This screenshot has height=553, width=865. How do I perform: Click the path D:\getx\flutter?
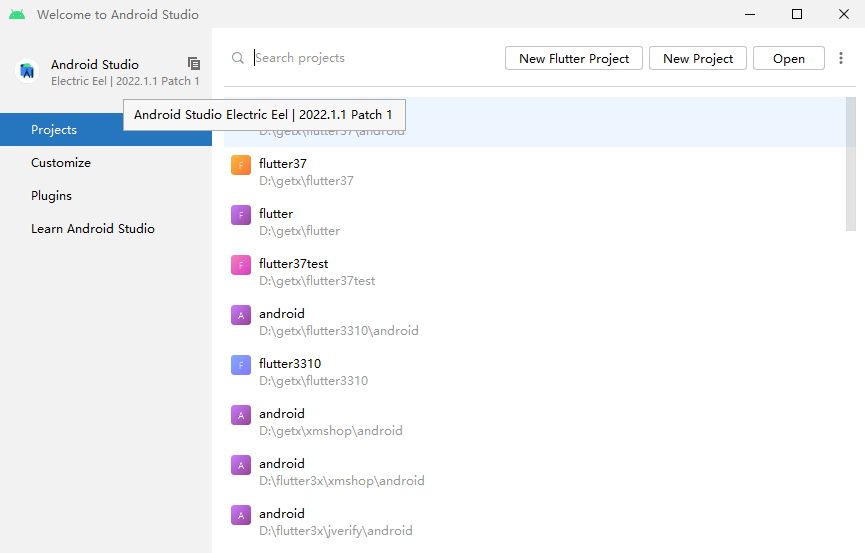pos(300,231)
